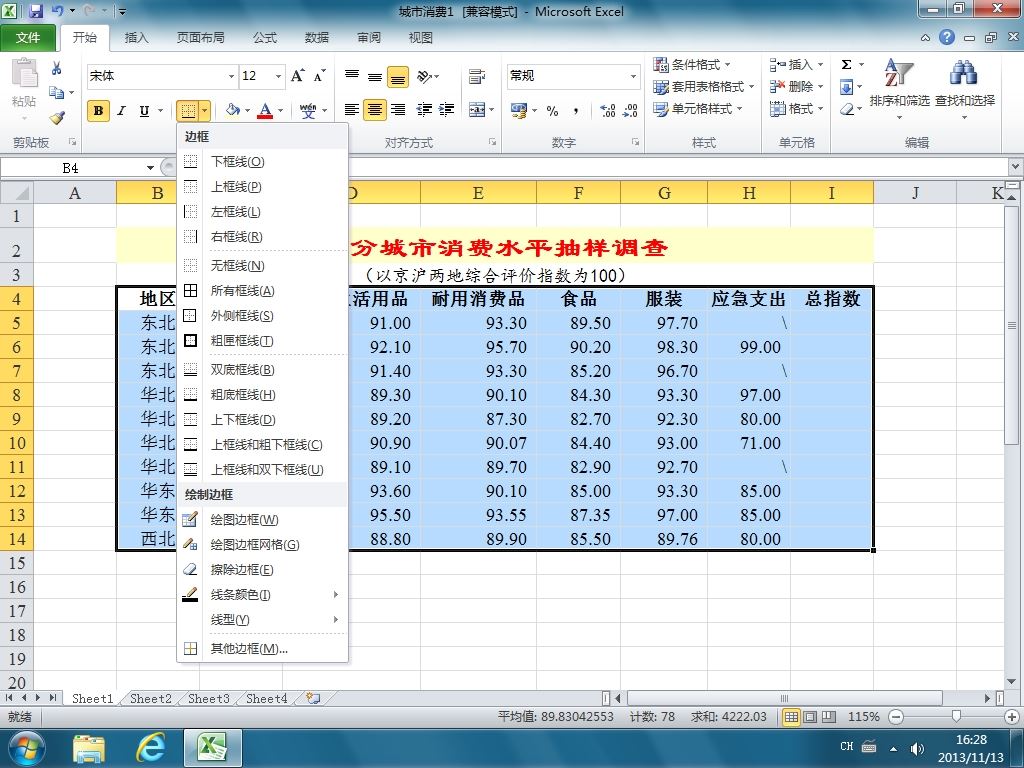Switch to the 插入 Insert ribbon tab
Image resolution: width=1024 pixels, height=768 pixels.
(136, 38)
